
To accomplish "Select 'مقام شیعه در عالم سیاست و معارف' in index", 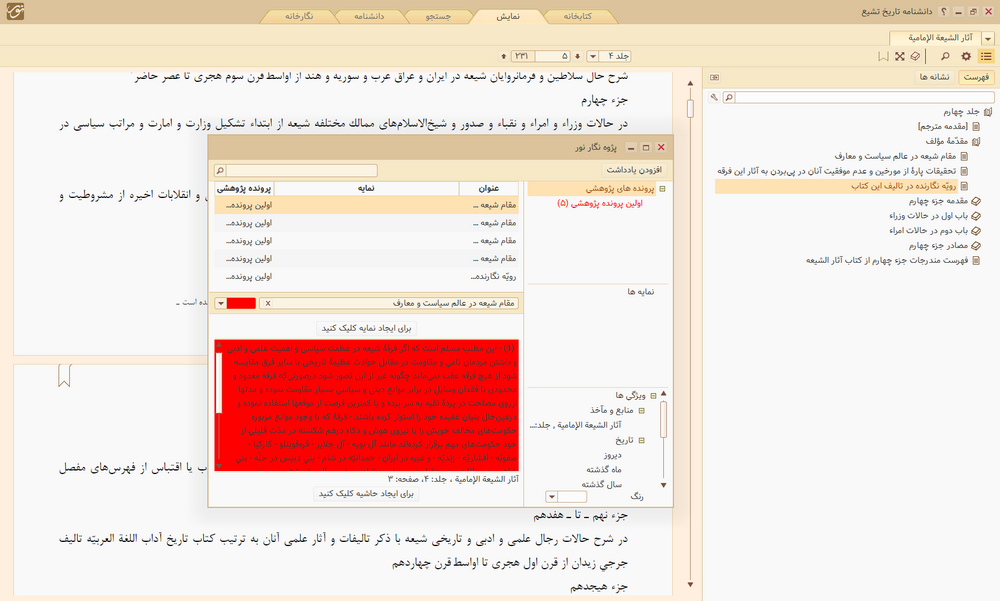I will point(895,156).
